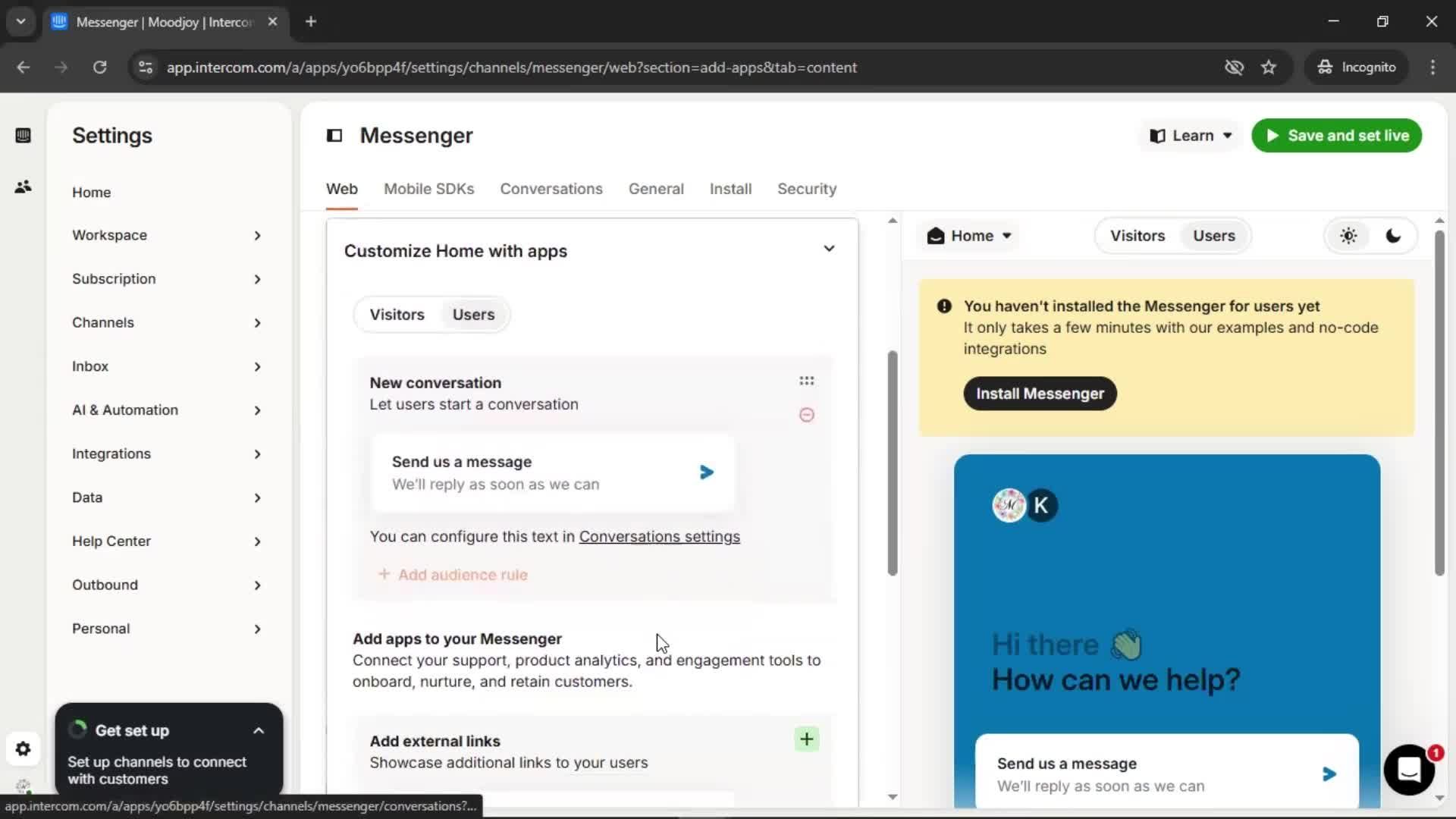
Task: Click the Send us a message preview card
Action: coord(1166,771)
